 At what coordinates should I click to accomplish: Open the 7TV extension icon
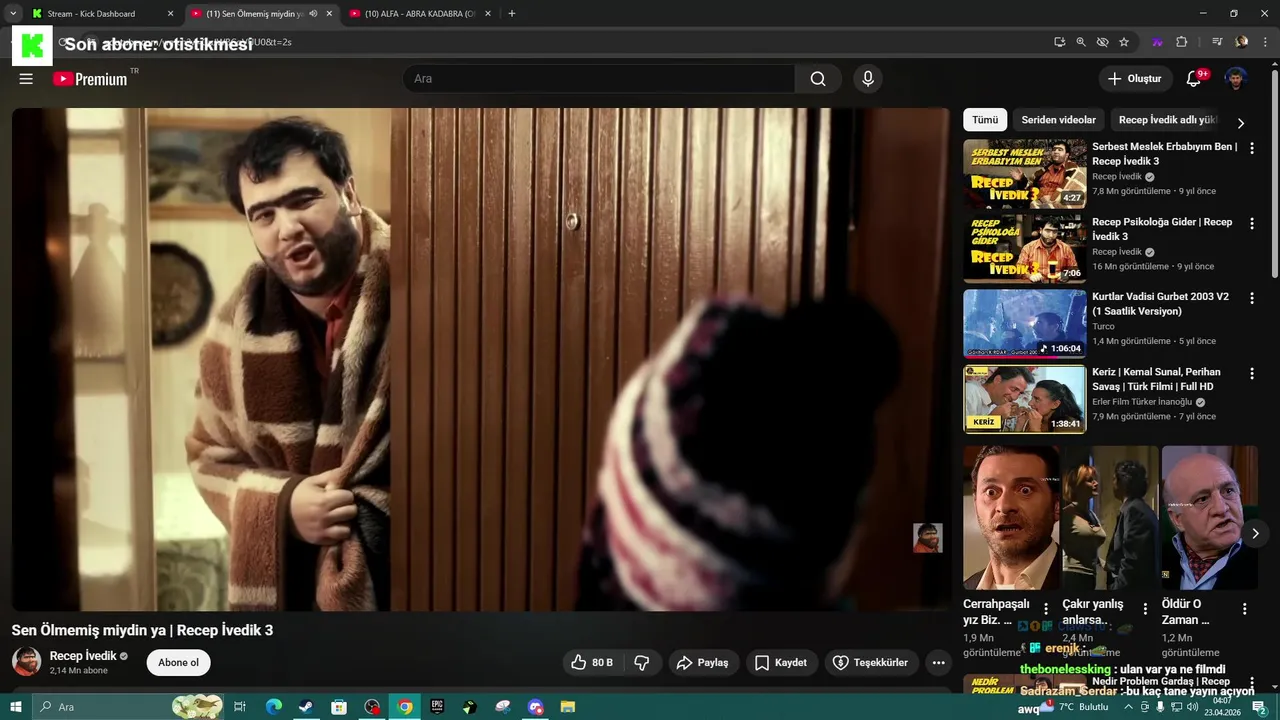tap(1157, 42)
